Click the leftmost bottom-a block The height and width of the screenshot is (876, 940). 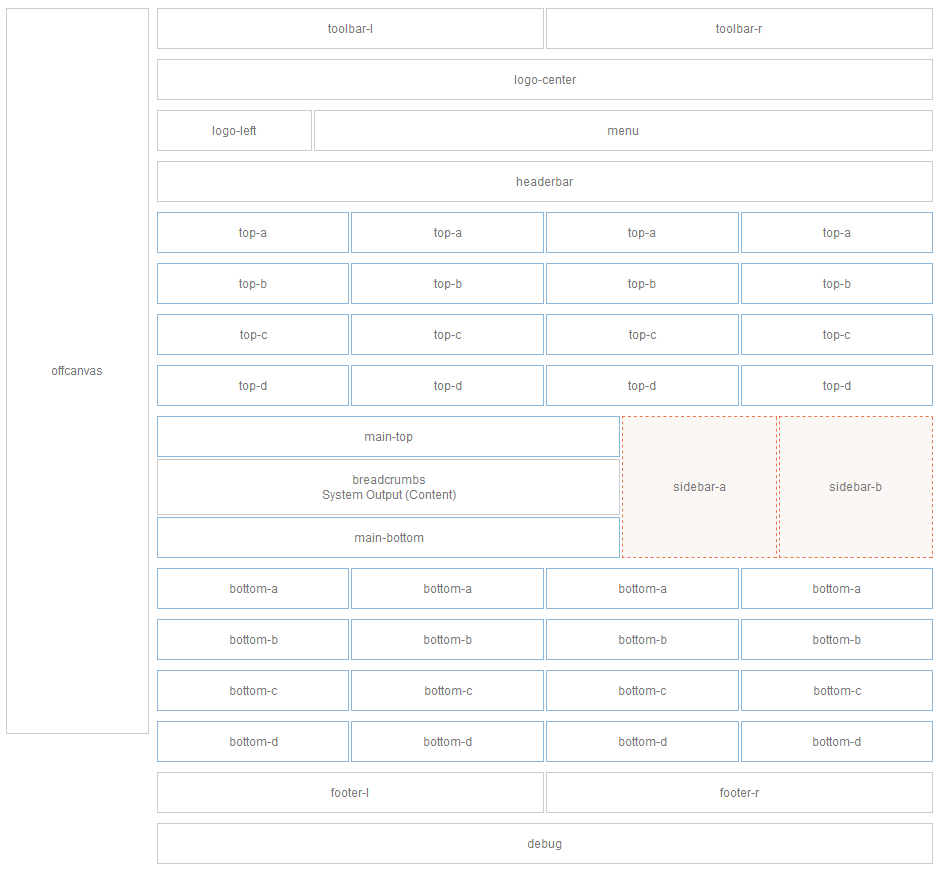click(x=252, y=588)
